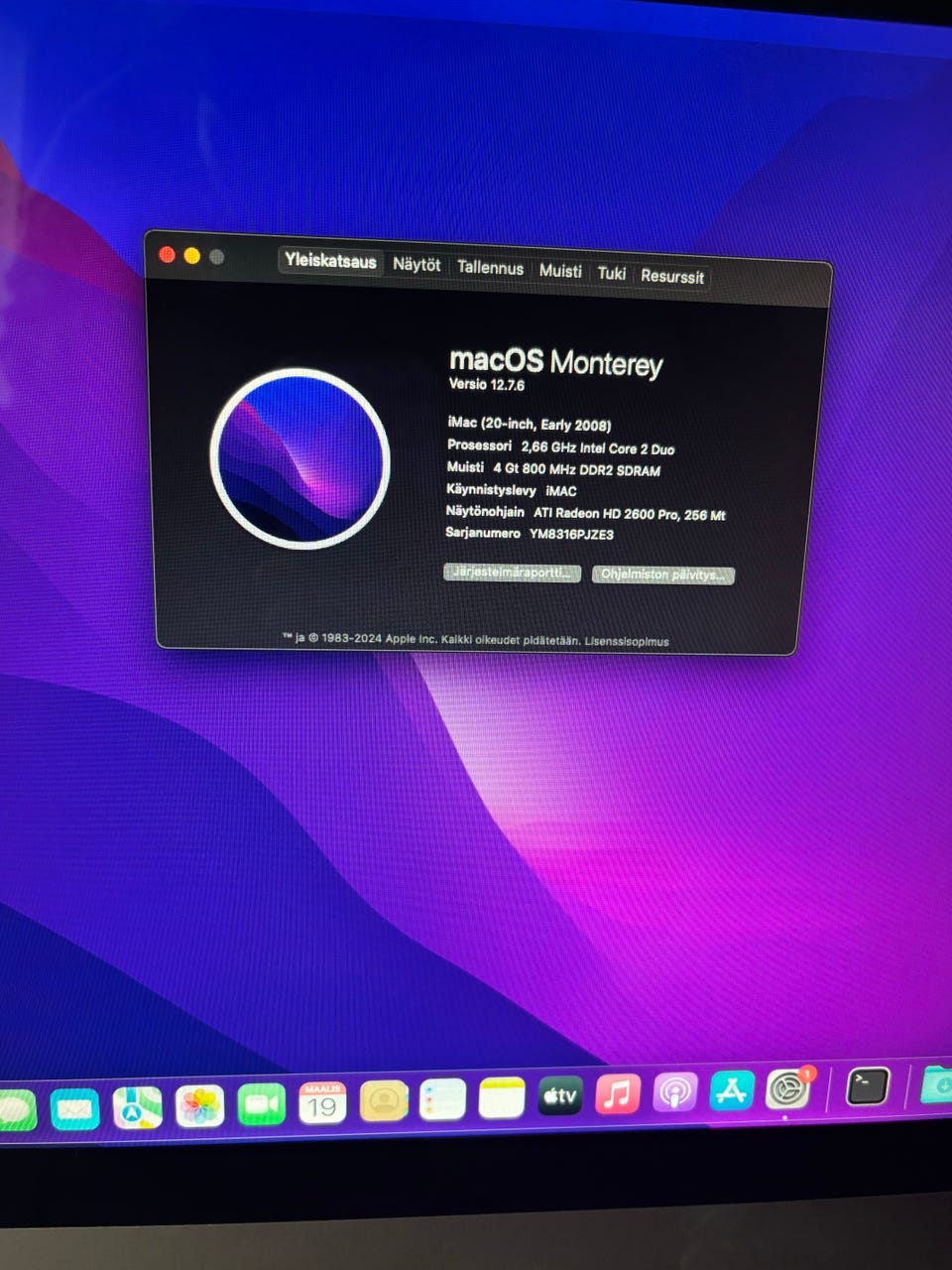Switch to the Resurssit tab
952x1270 pixels.
coord(672,276)
